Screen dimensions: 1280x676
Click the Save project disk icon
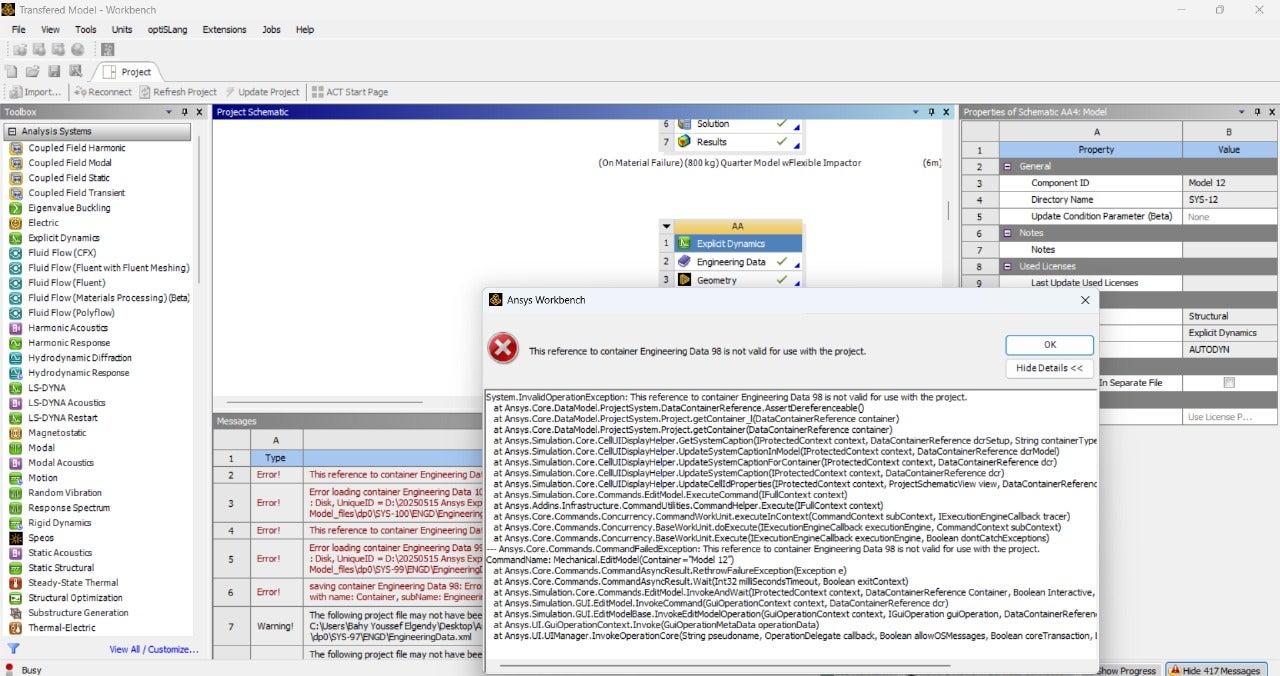point(54,71)
